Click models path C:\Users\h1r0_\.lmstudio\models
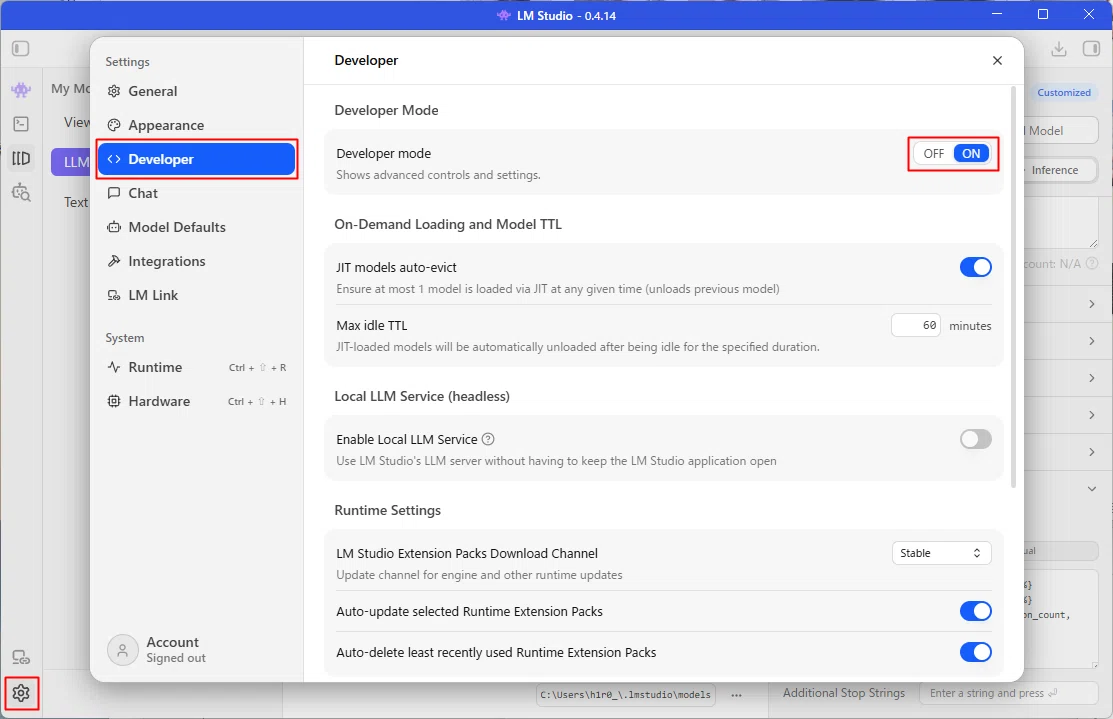This screenshot has height=719, width=1113. point(625,695)
